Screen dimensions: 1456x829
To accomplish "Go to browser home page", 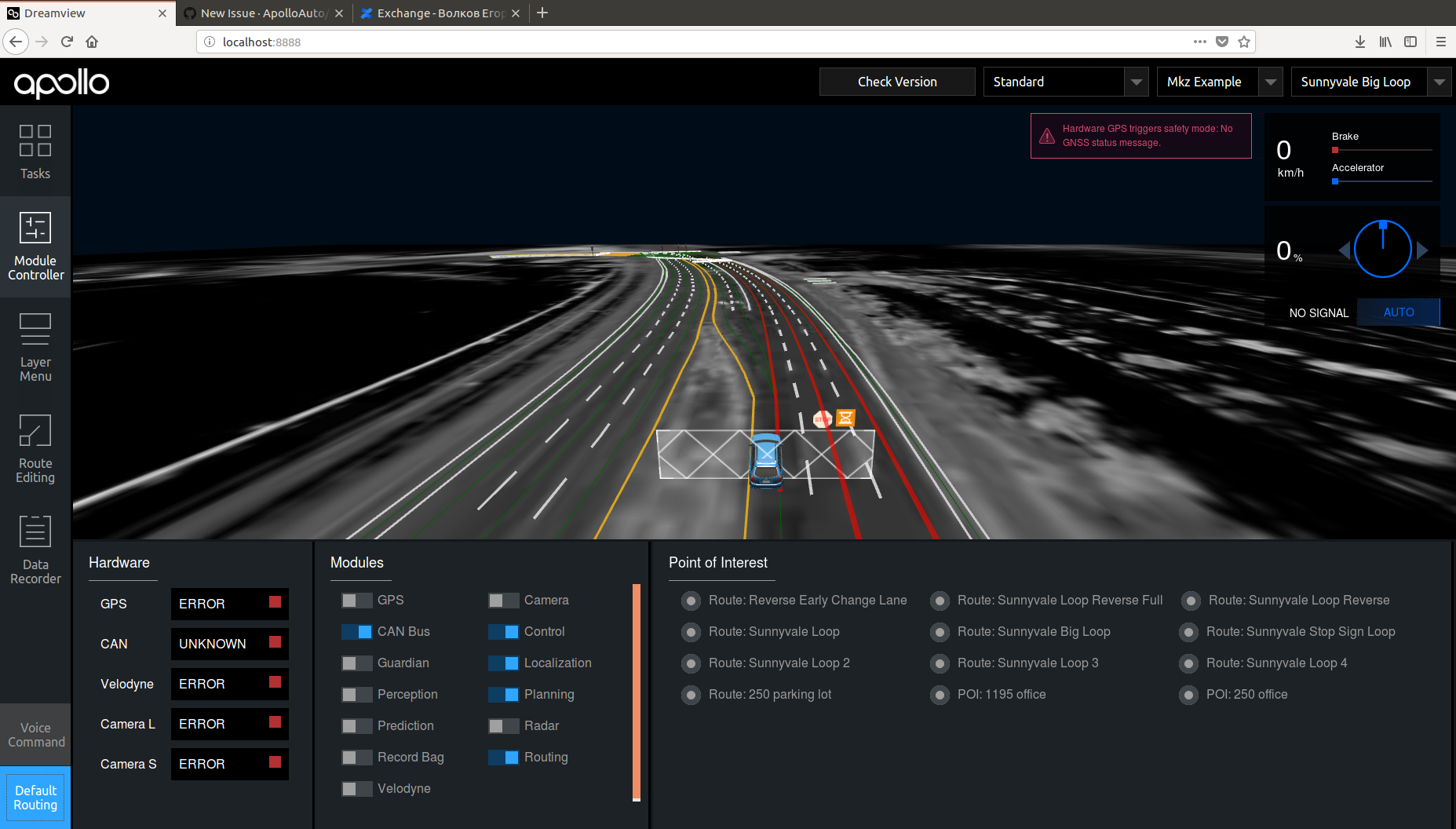I will pos(92,42).
